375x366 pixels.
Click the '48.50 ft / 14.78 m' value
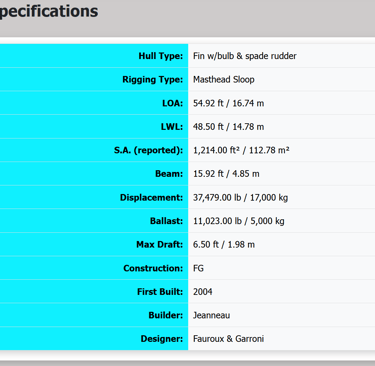[228, 127]
